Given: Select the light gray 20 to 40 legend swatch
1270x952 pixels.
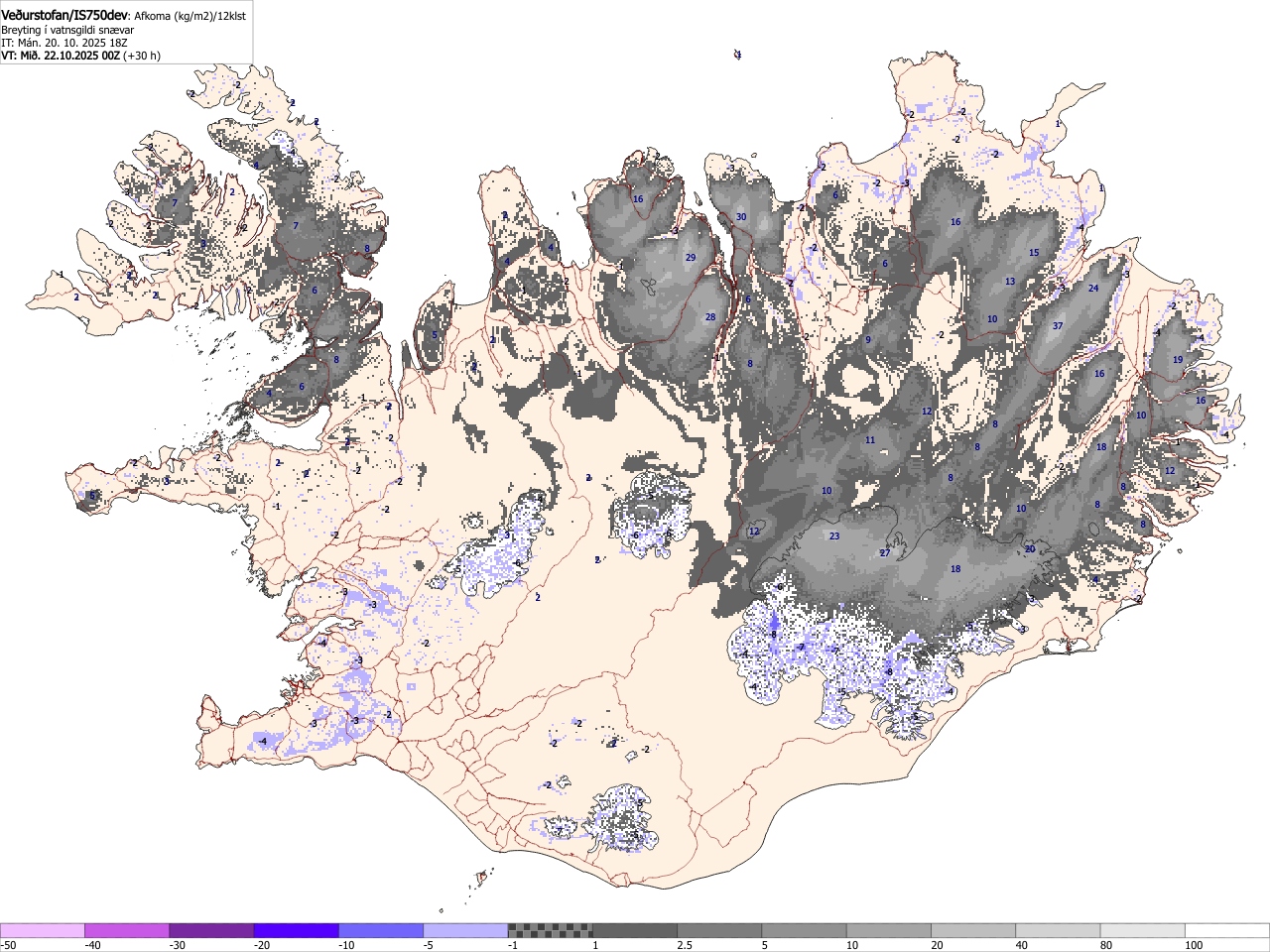Looking at the screenshot, I should point(973,930).
